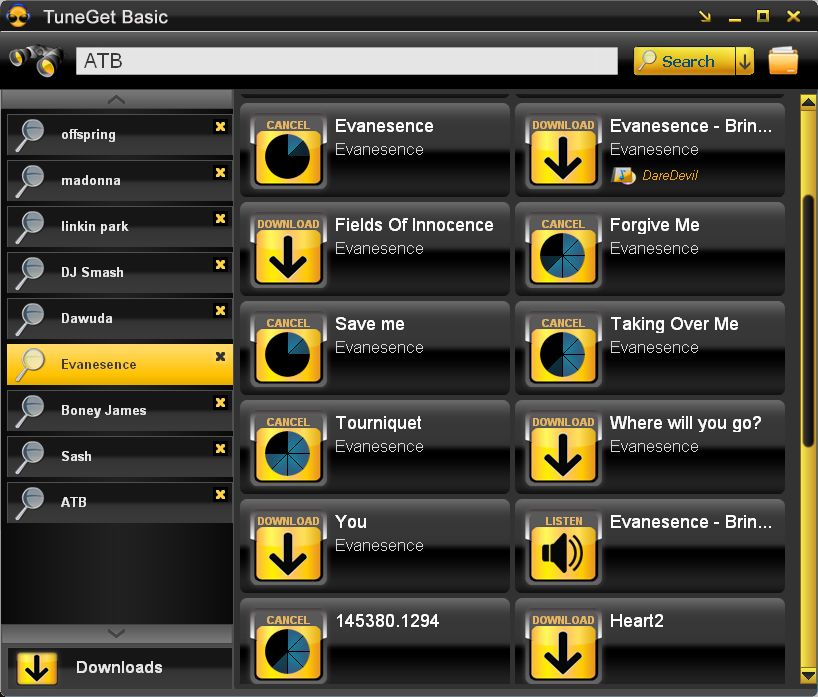This screenshot has height=697, width=818.
Task: Cancel Tourniquet download
Action: [x=288, y=449]
